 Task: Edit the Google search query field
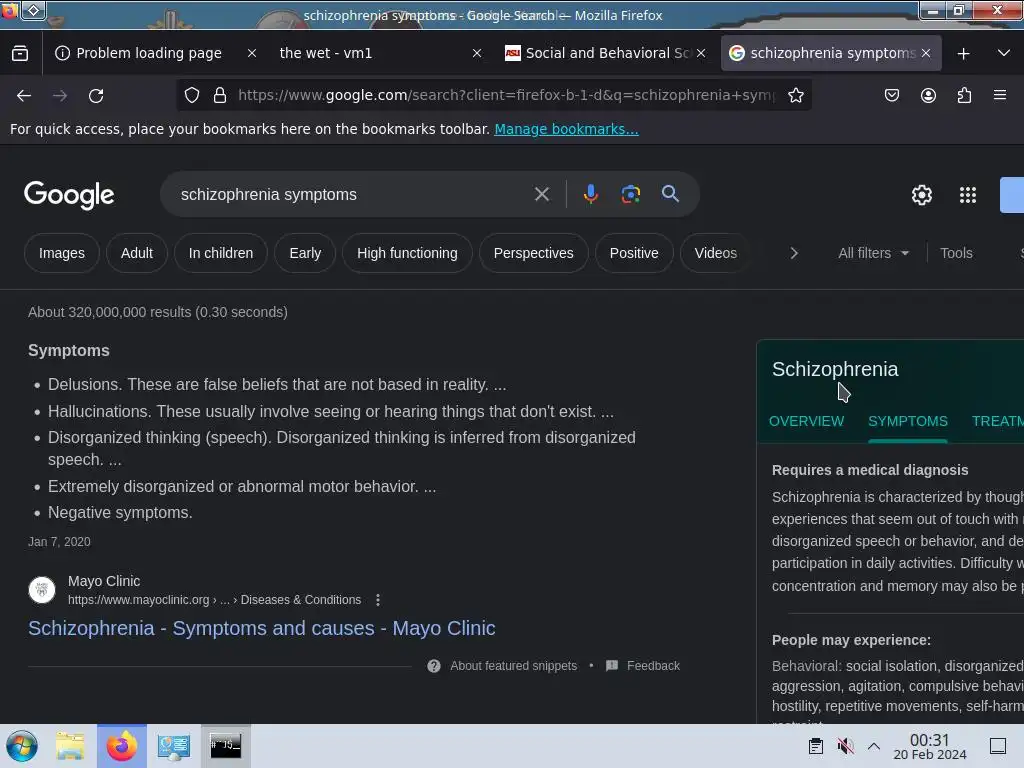pyautogui.click(x=349, y=195)
